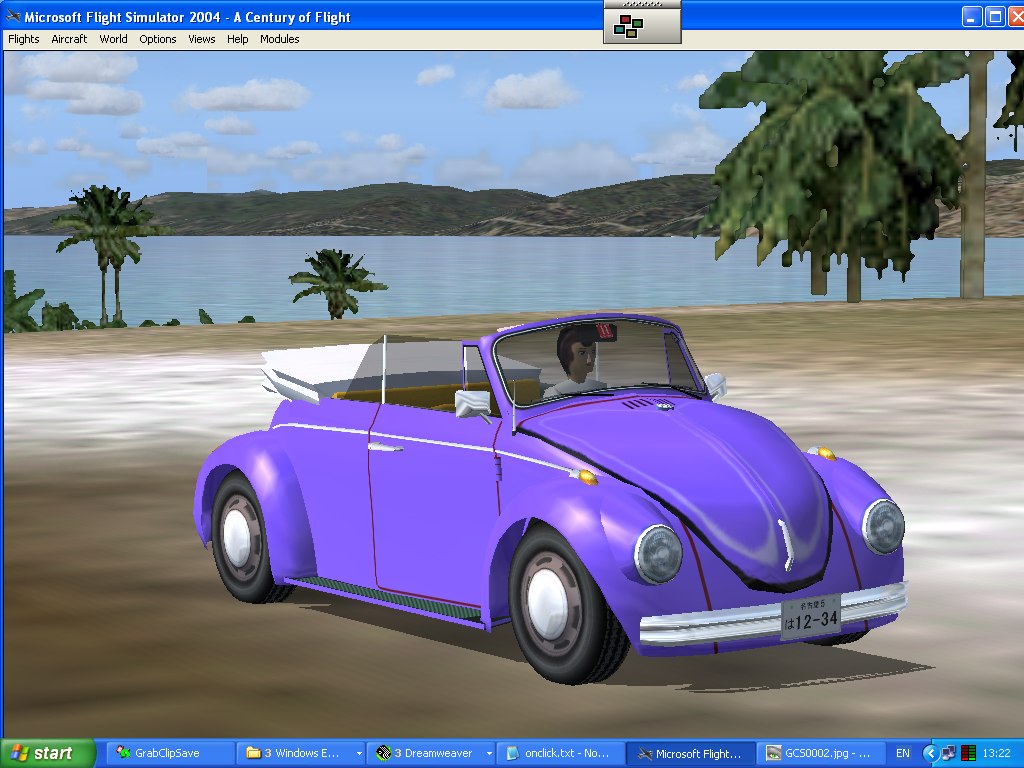This screenshot has height=768, width=1024.
Task: Maximize the Flight Simulator window
Action: point(995,17)
